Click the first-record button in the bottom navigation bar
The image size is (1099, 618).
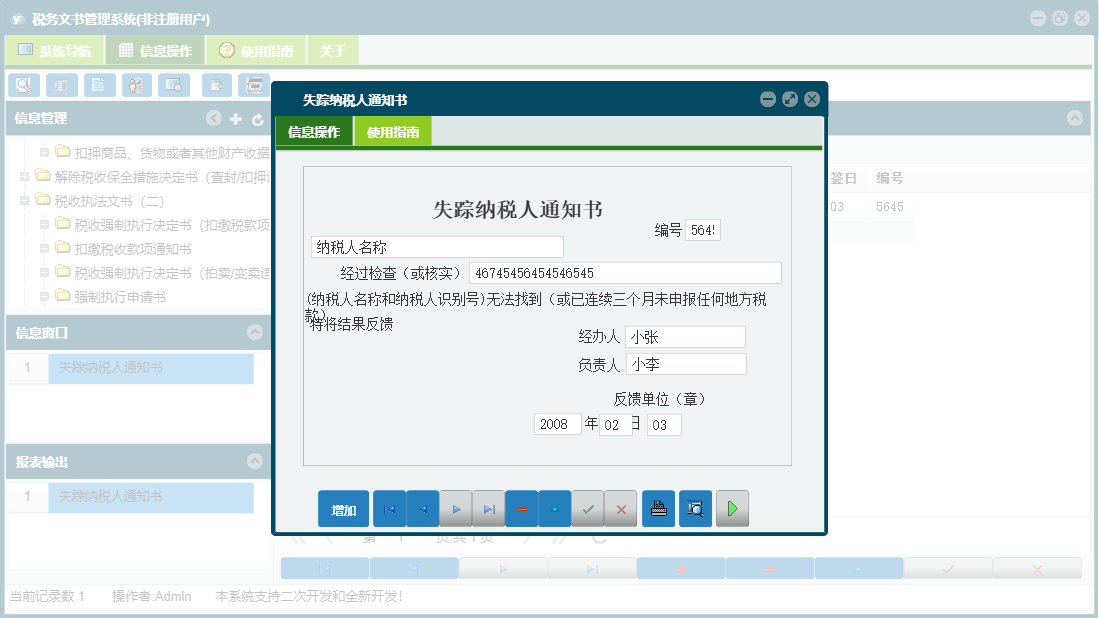point(325,569)
